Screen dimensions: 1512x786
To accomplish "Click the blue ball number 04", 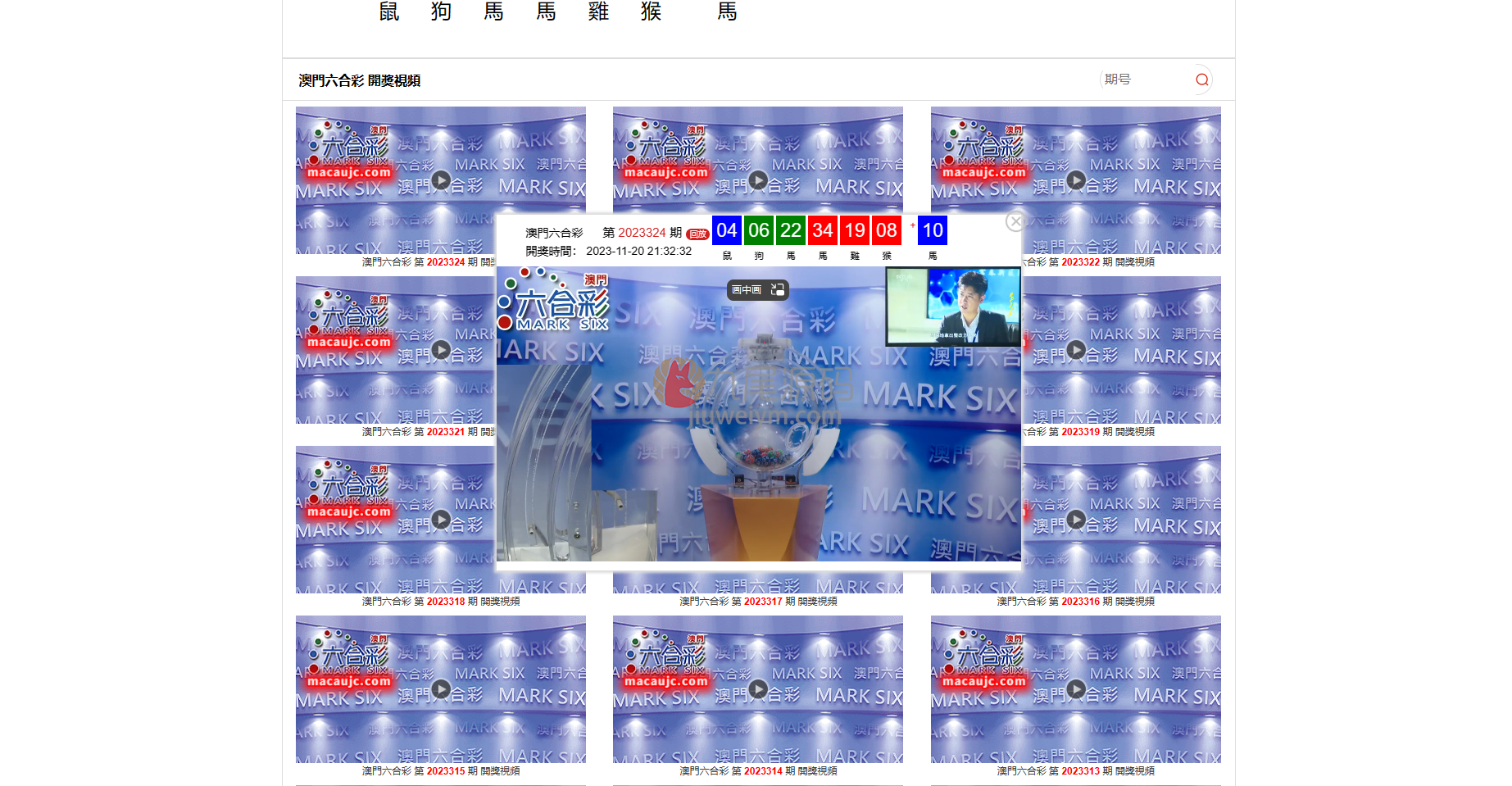I will pos(727,230).
